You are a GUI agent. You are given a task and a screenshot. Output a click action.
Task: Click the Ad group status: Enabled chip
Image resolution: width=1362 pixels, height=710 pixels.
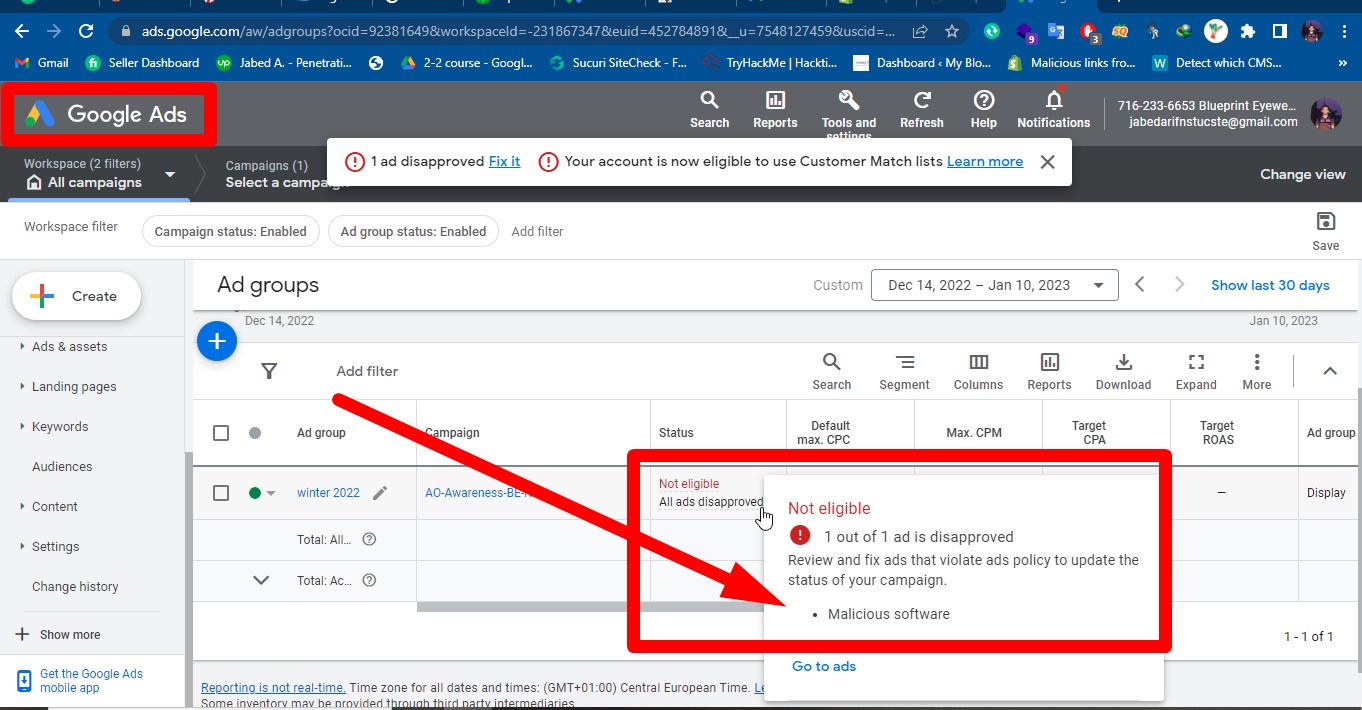pos(413,231)
